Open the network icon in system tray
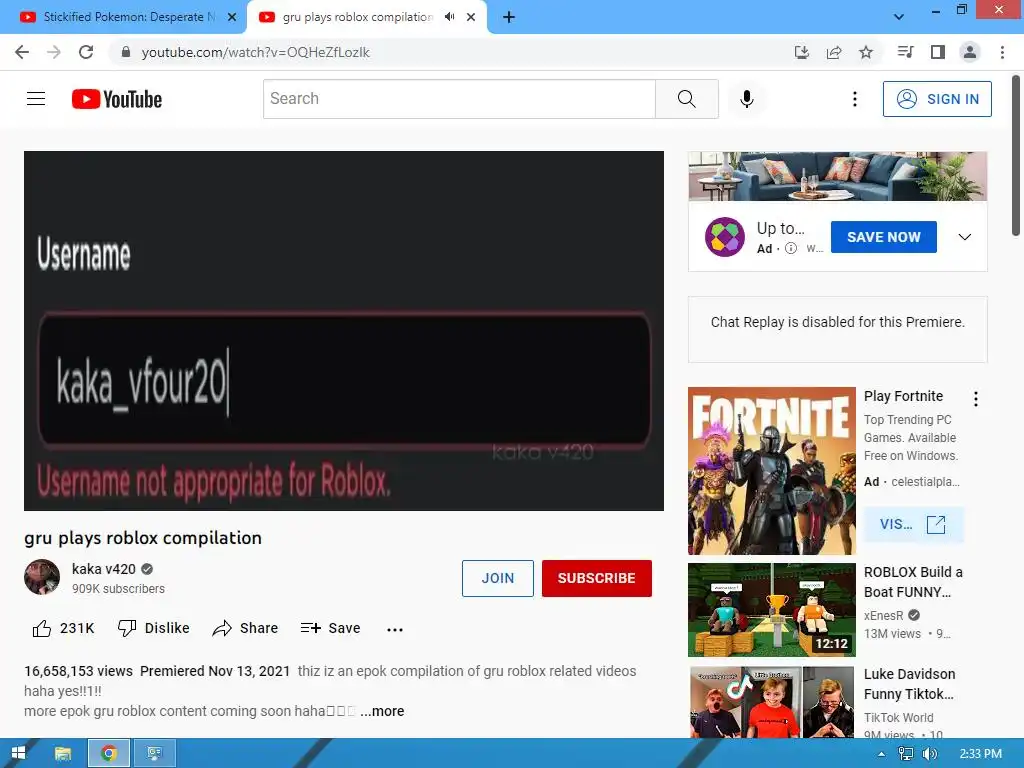 [906, 754]
